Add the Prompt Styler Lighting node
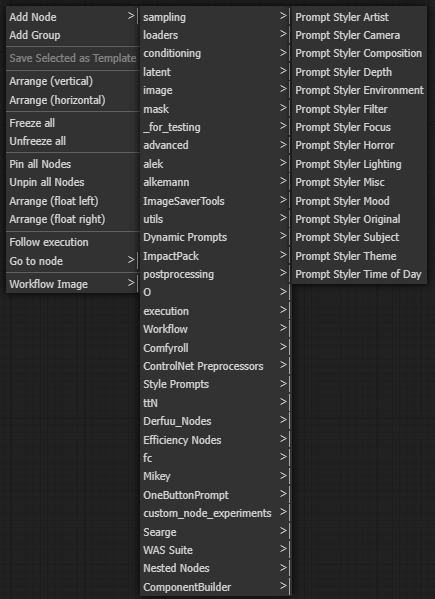435x599 pixels. click(x=359, y=164)
